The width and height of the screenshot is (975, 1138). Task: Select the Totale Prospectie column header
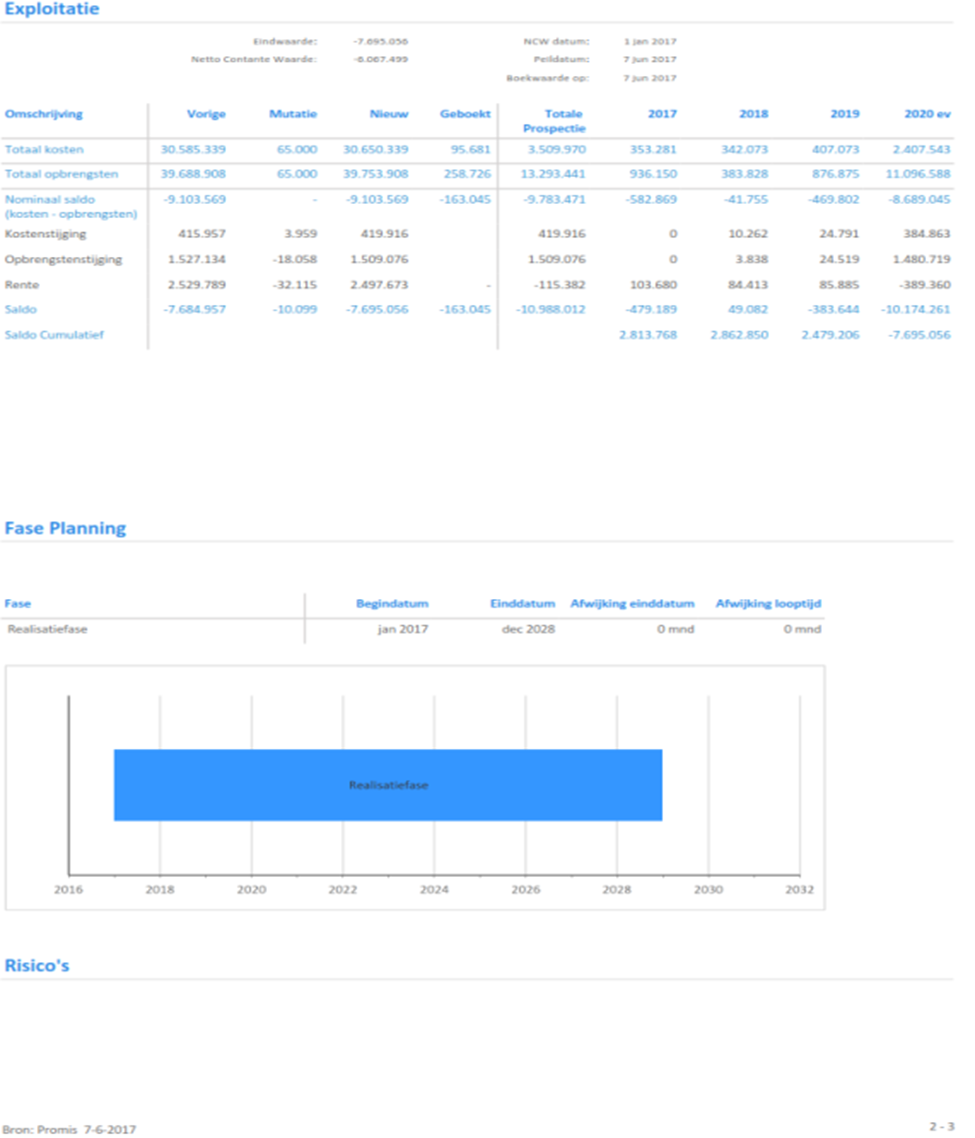pyautogui.click(x=555, y=121)
